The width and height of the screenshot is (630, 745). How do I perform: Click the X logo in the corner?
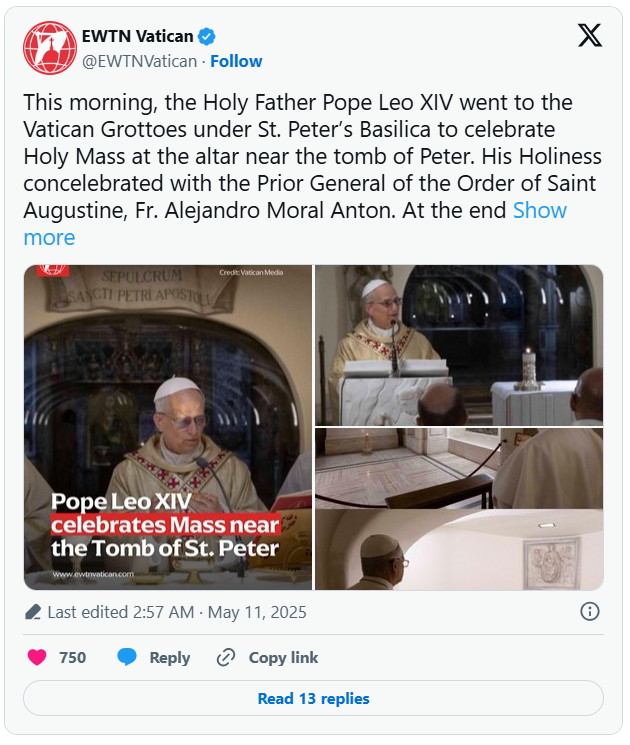pos(590,36)
